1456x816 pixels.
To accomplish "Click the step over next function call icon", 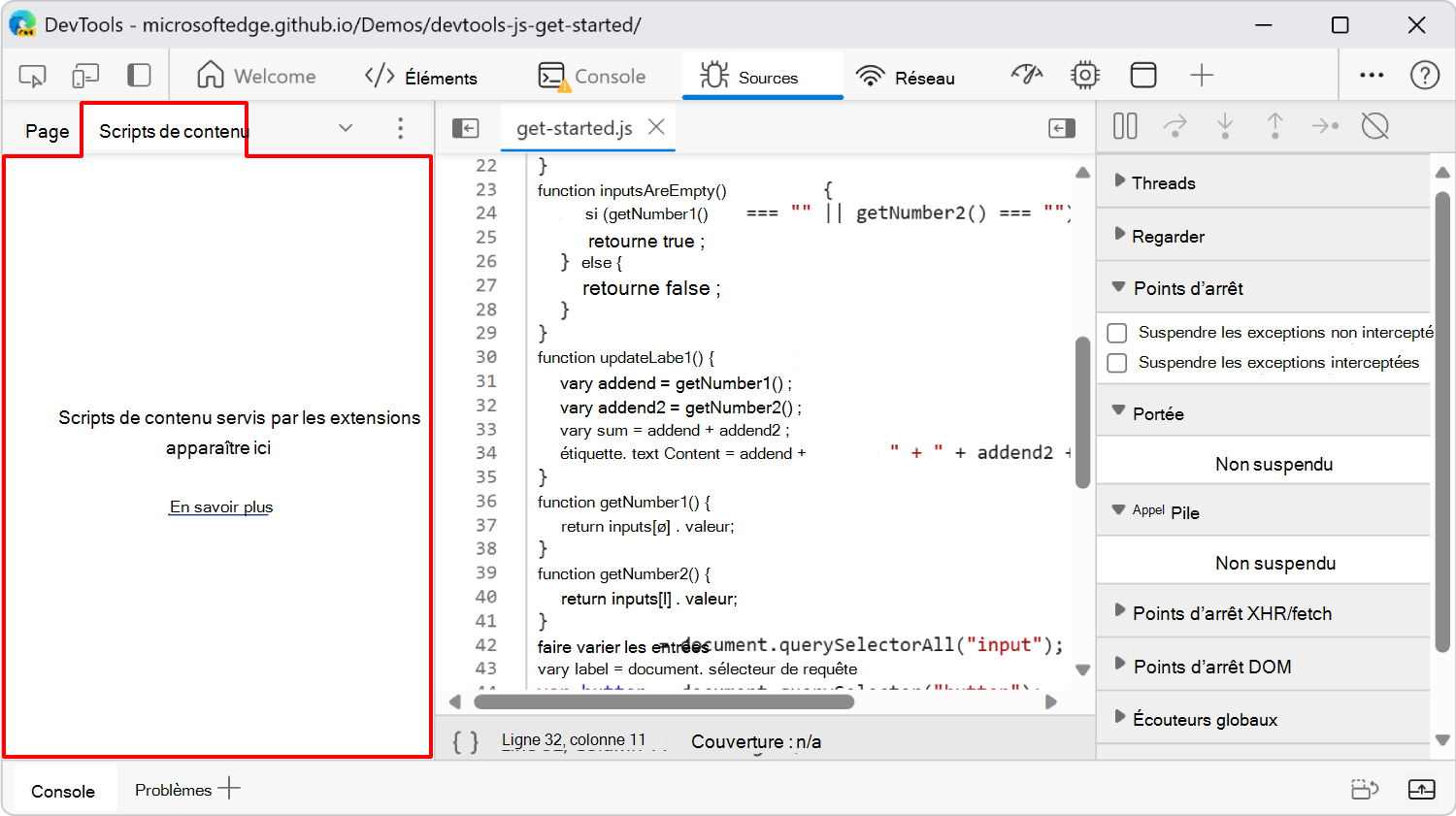I will 1175,126.
